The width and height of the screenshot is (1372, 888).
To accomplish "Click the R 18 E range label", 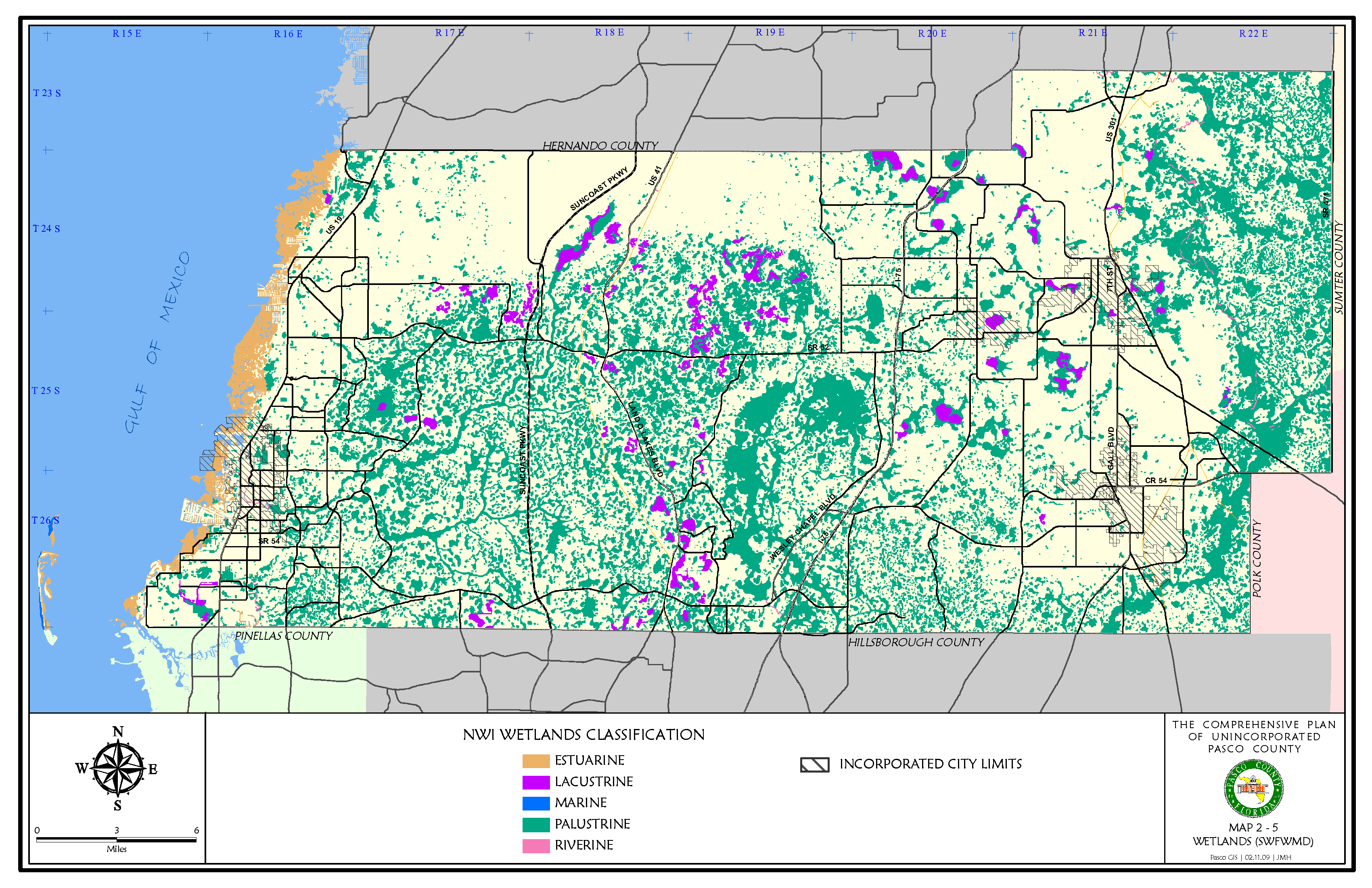I will click(609, 32).
